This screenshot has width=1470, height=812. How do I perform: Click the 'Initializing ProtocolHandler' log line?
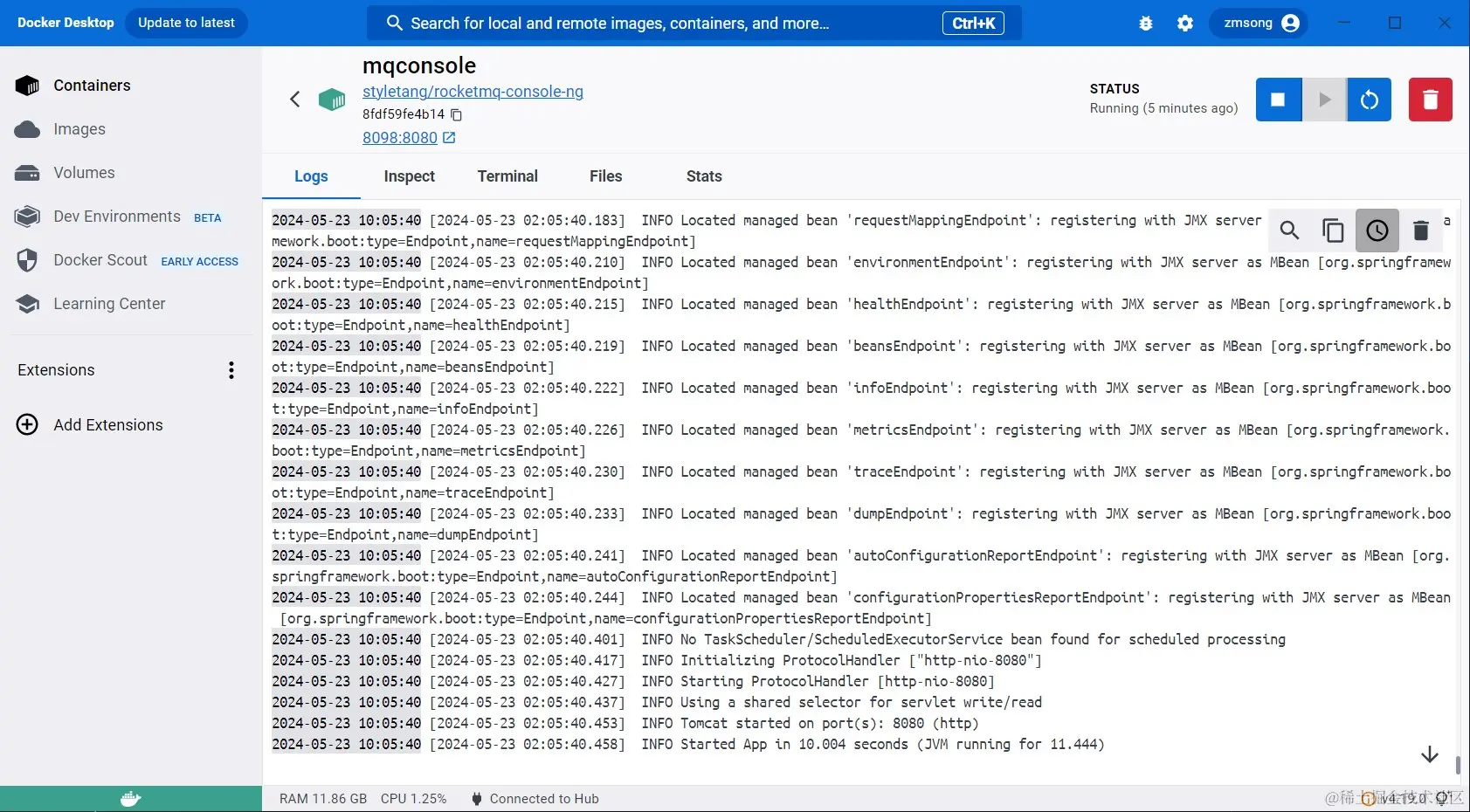(657, 660)
